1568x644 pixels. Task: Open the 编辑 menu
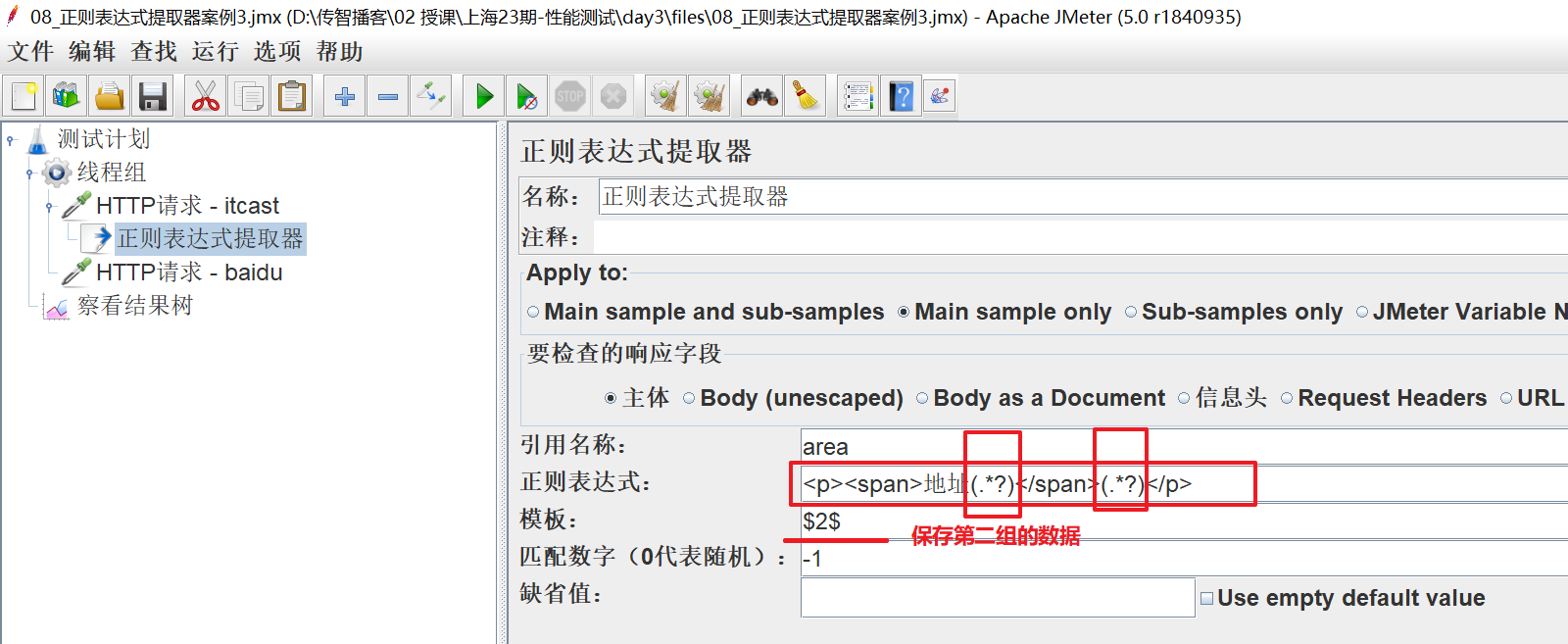point(92,51)
